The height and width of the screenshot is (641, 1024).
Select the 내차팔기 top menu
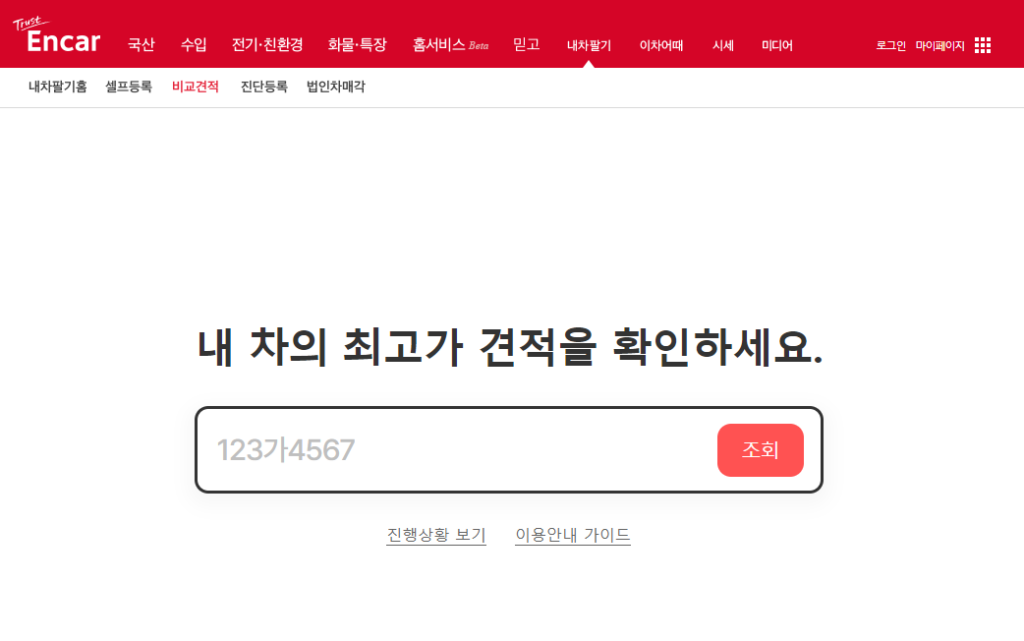(589, 46)
